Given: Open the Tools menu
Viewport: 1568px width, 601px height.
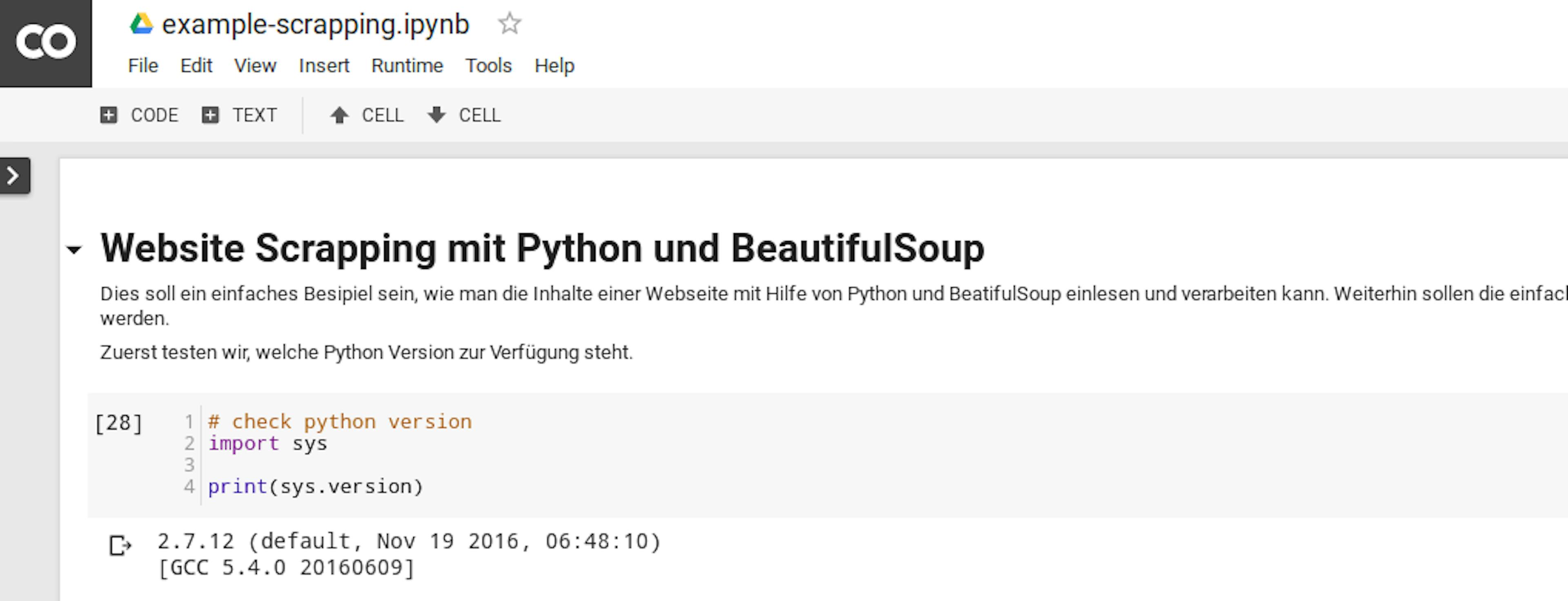Looking at the screenshot, I should 489,65.
